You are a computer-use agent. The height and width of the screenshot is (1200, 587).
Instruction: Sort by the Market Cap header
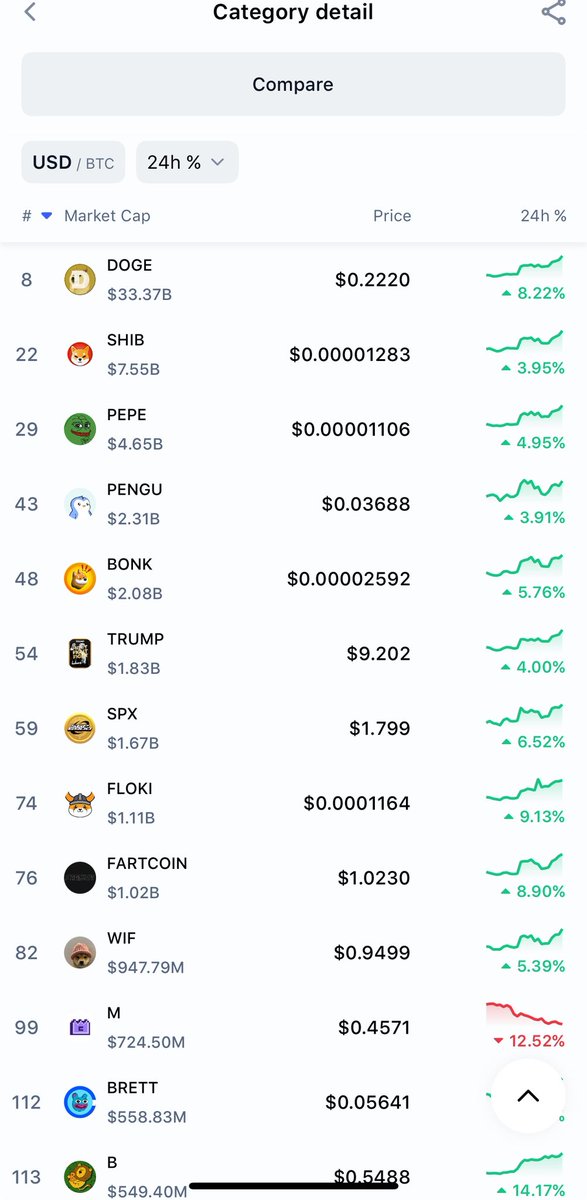tap(107, 216)
